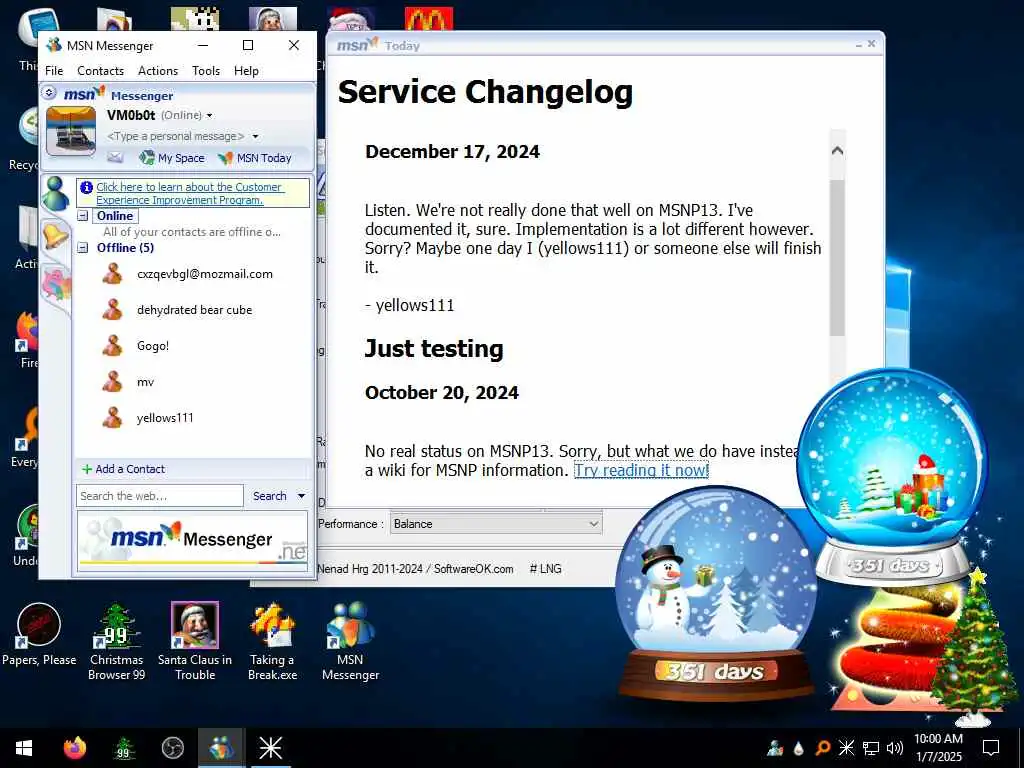Open the Actions menu

(158, 71)
